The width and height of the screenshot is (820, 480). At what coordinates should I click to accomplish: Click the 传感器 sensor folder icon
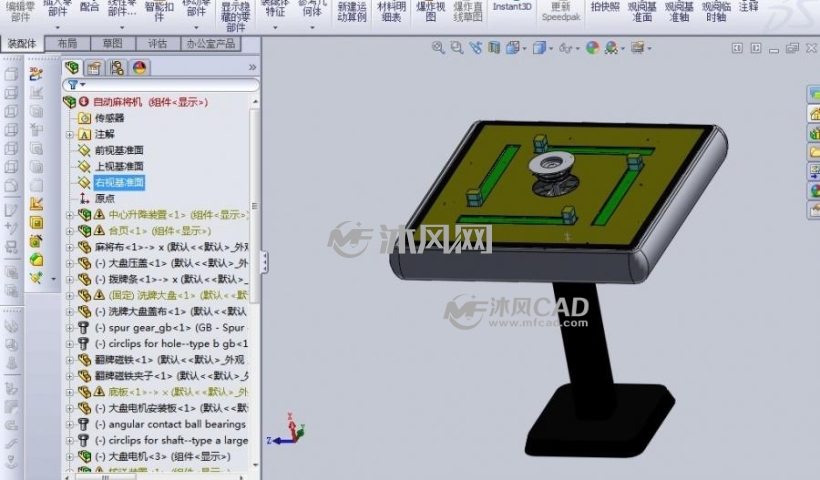pos(84,118)
